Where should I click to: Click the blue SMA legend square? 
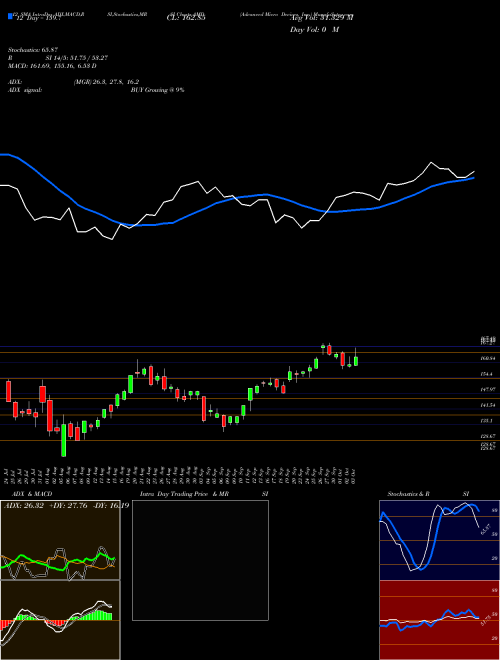coord(10,16)
